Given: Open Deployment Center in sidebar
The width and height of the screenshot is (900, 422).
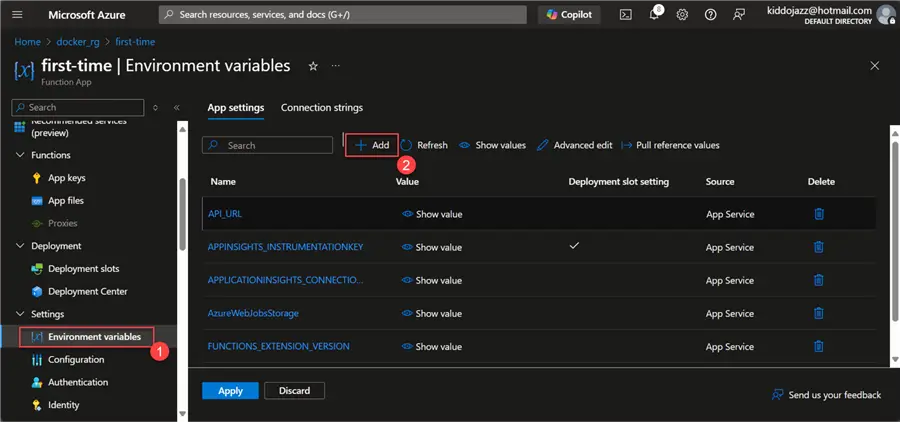Looking at the screenshot, I should click(x=88, y=291).
